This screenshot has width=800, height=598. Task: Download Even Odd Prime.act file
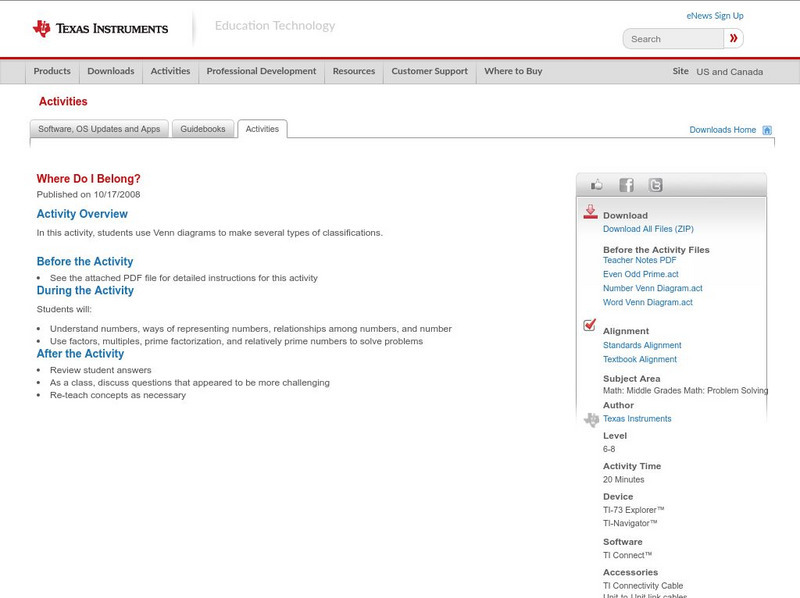pyautogui.click(x=641, y=274)
